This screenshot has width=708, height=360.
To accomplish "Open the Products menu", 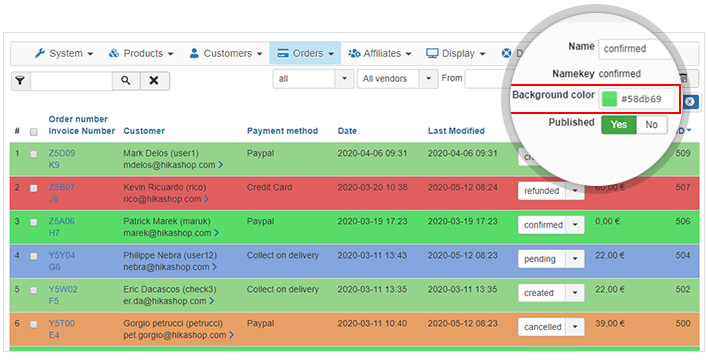I will [141, 53].
